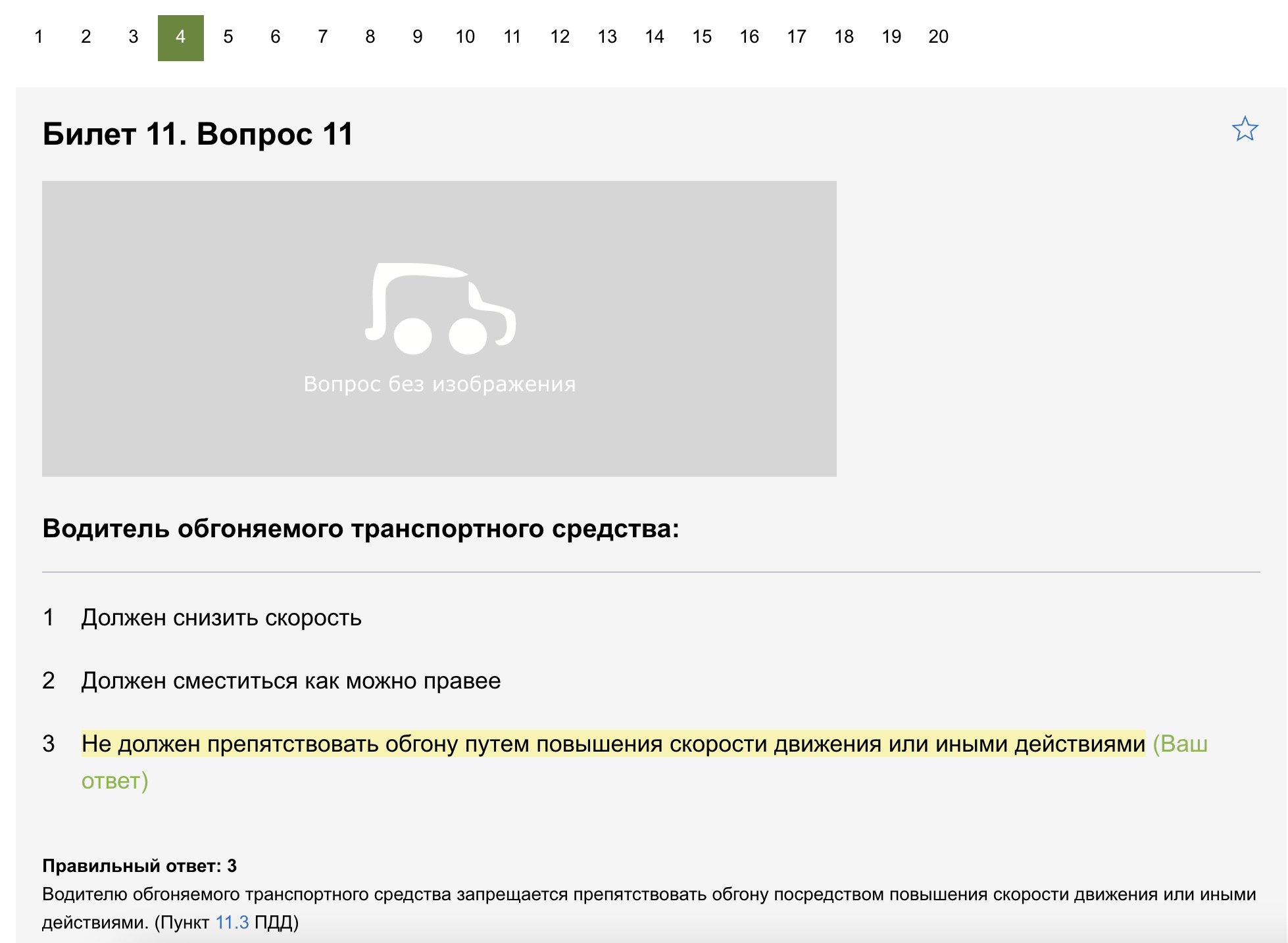The width and height of the screenshot is (1288, 943).
Task: Switch to question 7
Action: pyautogui.click(x=323, y=37)
